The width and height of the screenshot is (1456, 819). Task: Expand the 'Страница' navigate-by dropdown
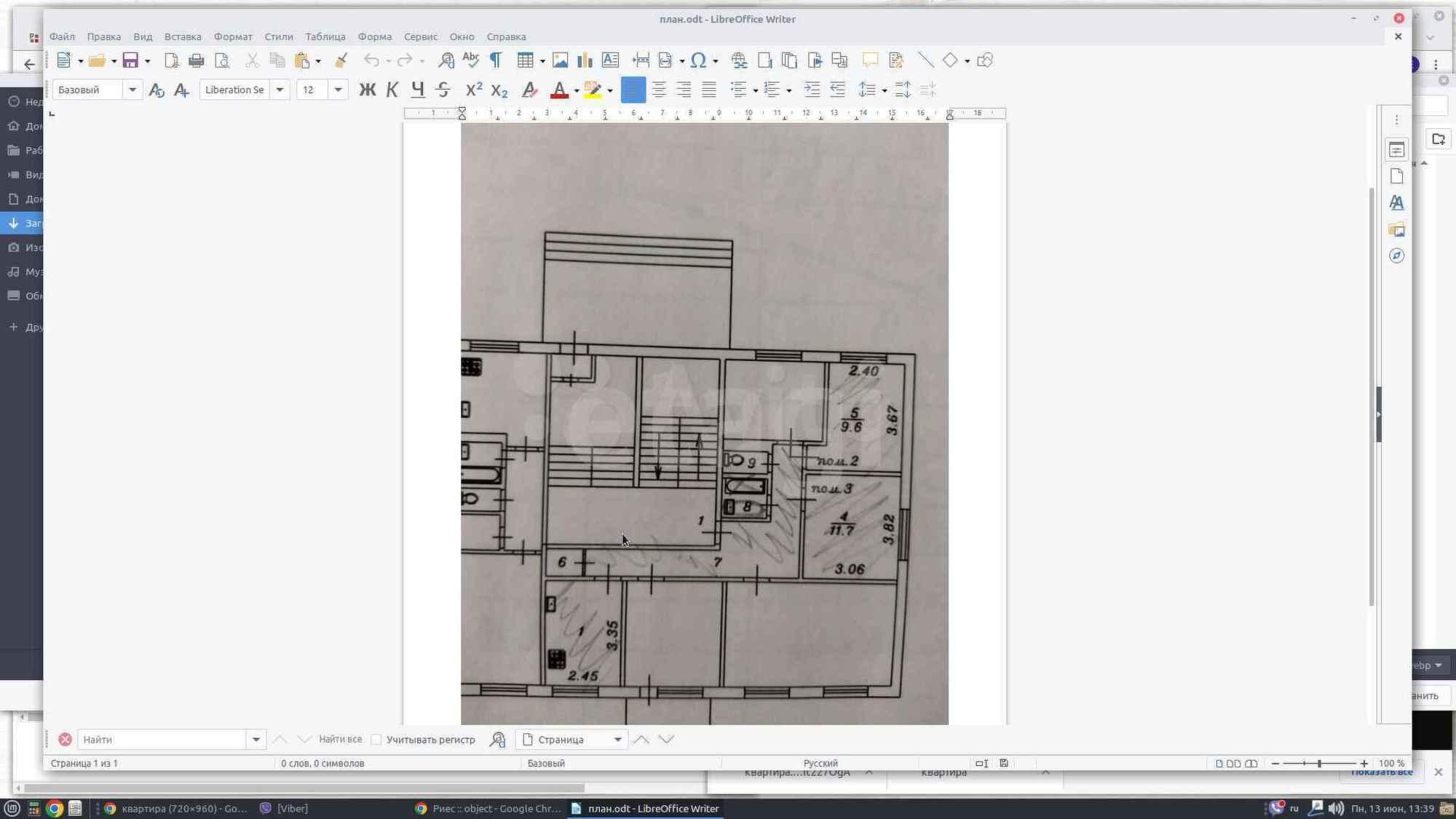coord(617,740)
